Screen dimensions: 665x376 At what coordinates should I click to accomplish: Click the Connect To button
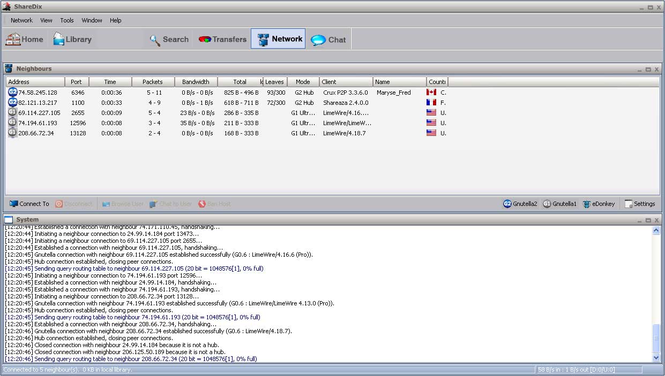(x=29, y=204)
